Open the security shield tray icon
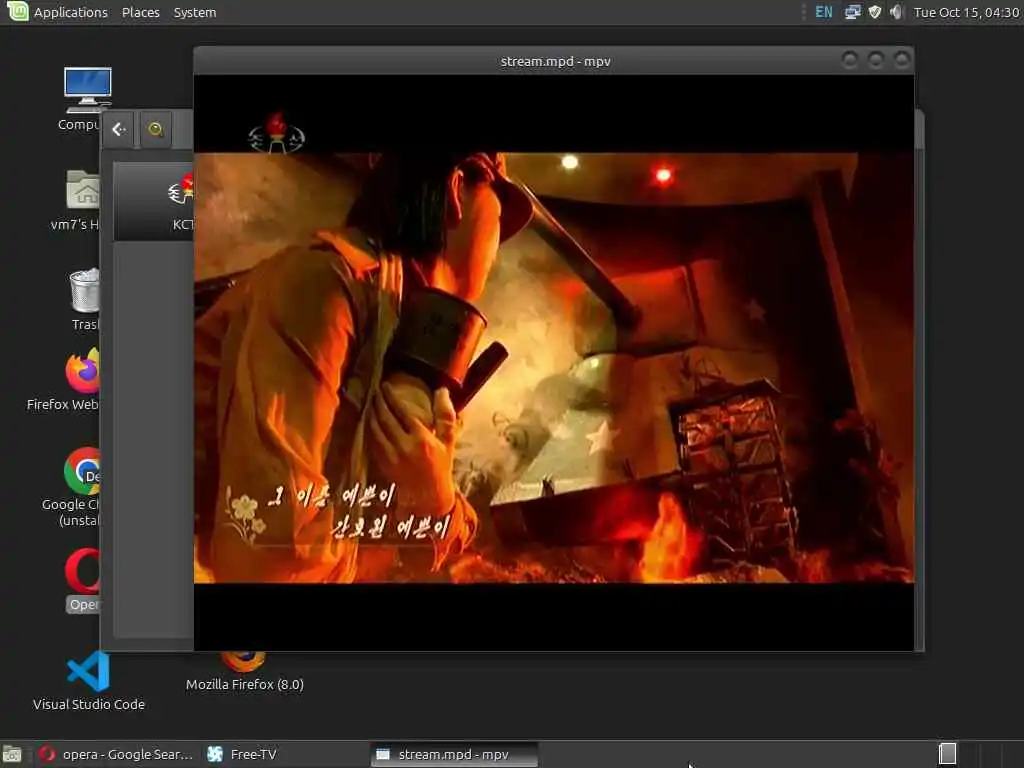This screenshot has width=1024, height=768. tap(874, 12)
